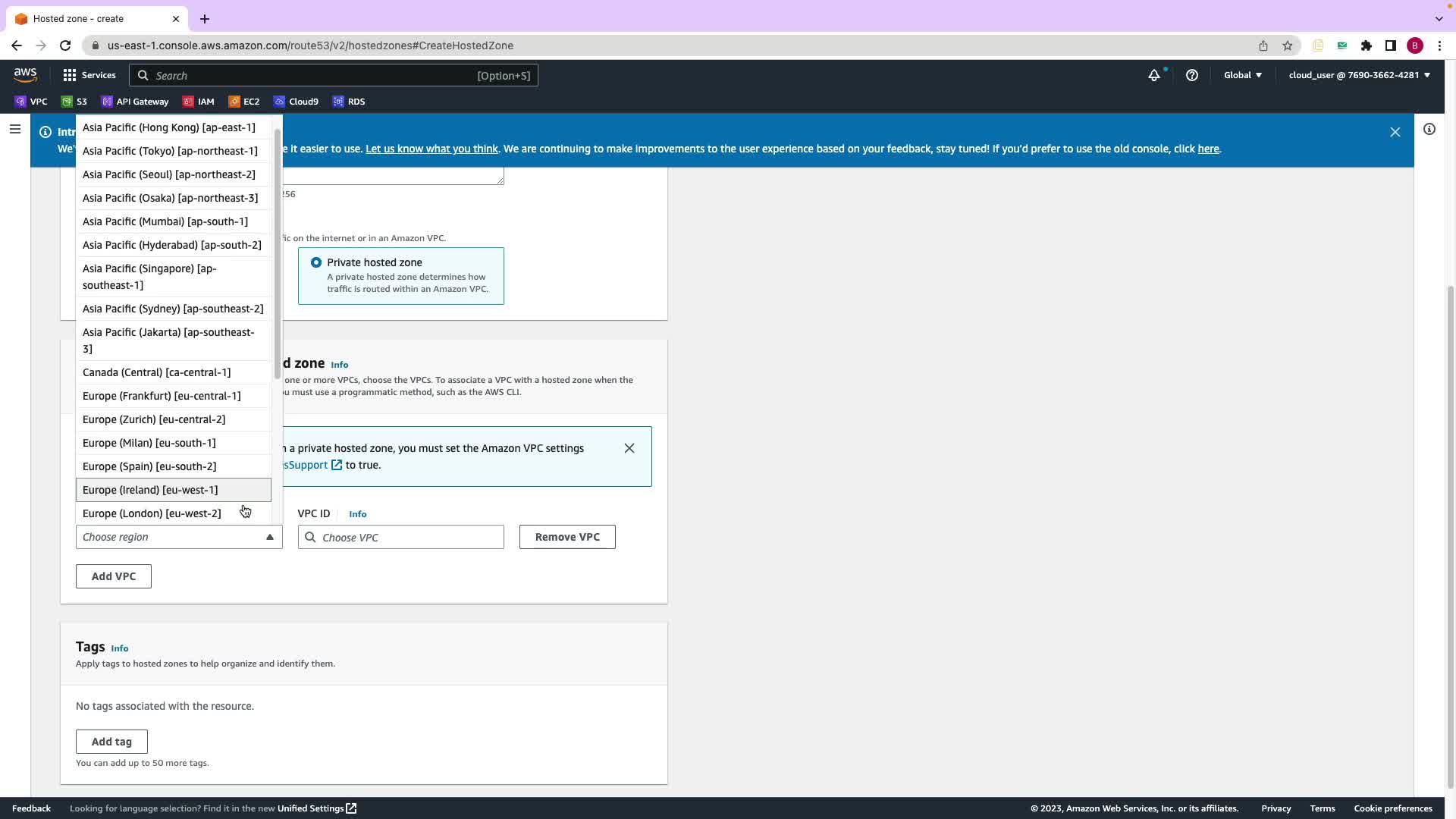This screenshot has width=1456, height=819.
Task: Open the left navigation hamburger menu
Action: click(x=14, y=130)
